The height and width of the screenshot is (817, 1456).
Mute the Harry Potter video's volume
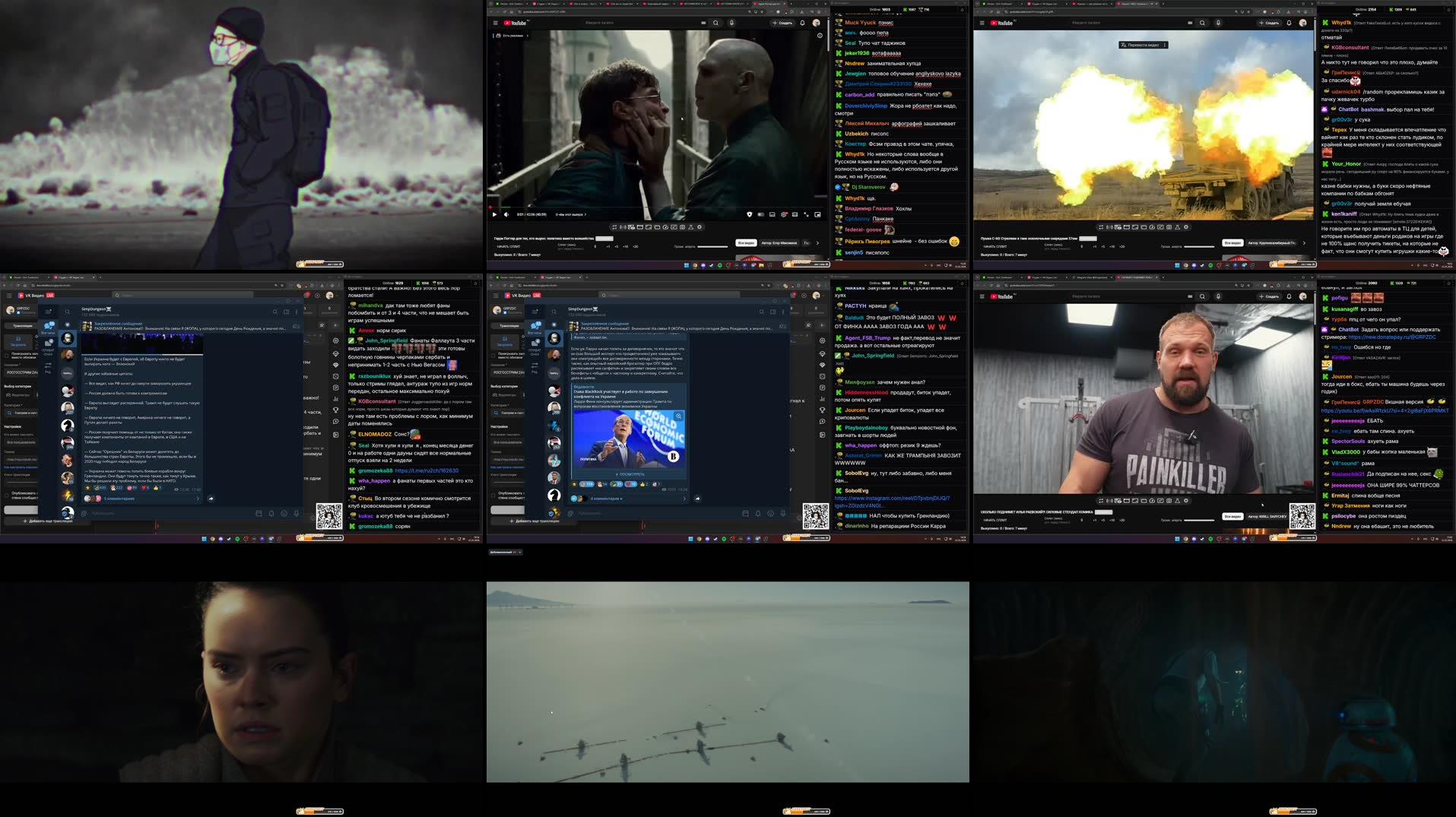[x=506, y=214]
